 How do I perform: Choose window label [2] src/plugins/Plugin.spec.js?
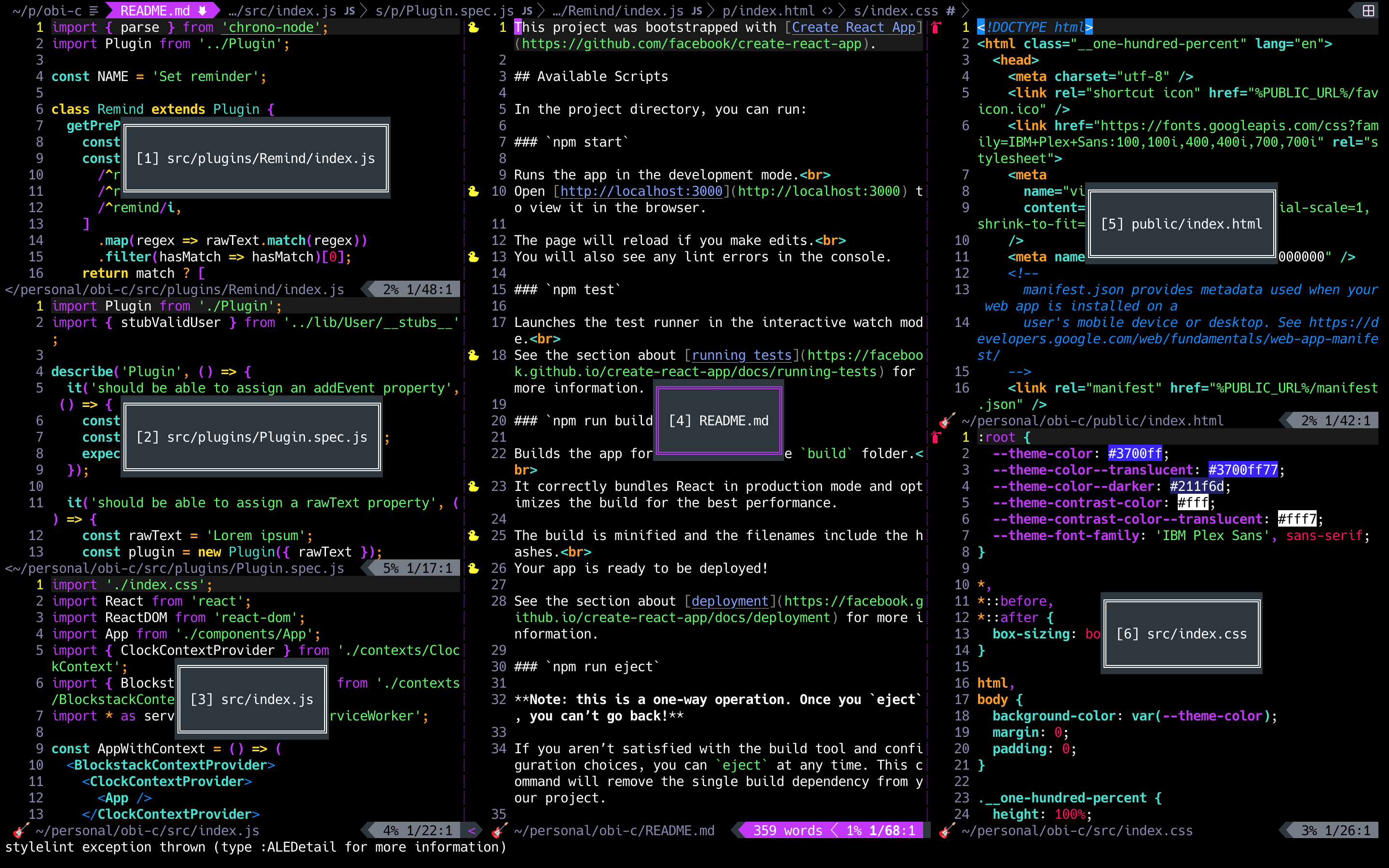[252, 437]
